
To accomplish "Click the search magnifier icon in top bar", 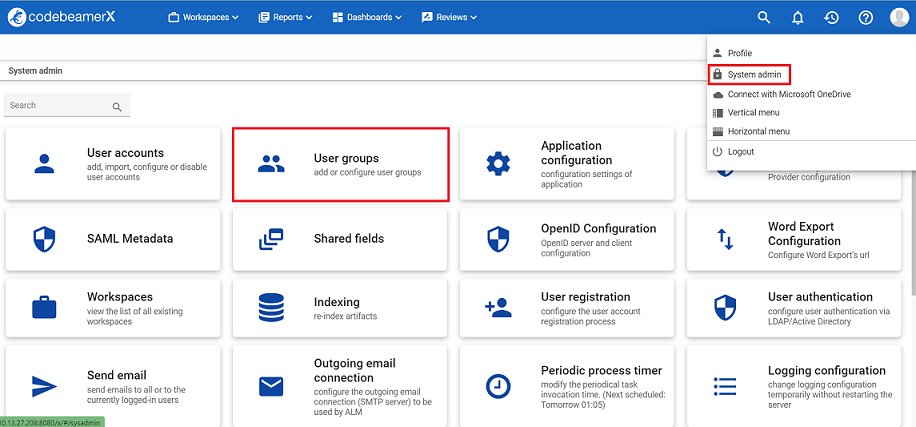I will tap(764, 17).
